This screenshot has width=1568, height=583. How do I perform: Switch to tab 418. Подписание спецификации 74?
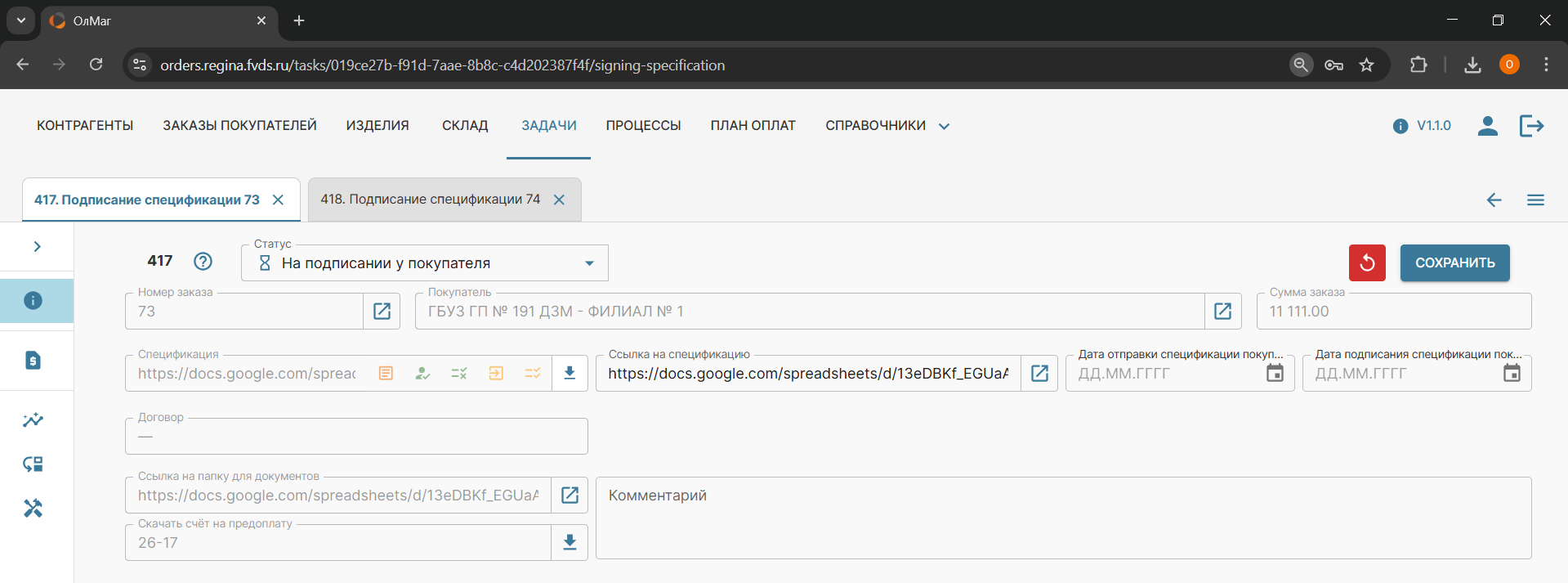430,200
